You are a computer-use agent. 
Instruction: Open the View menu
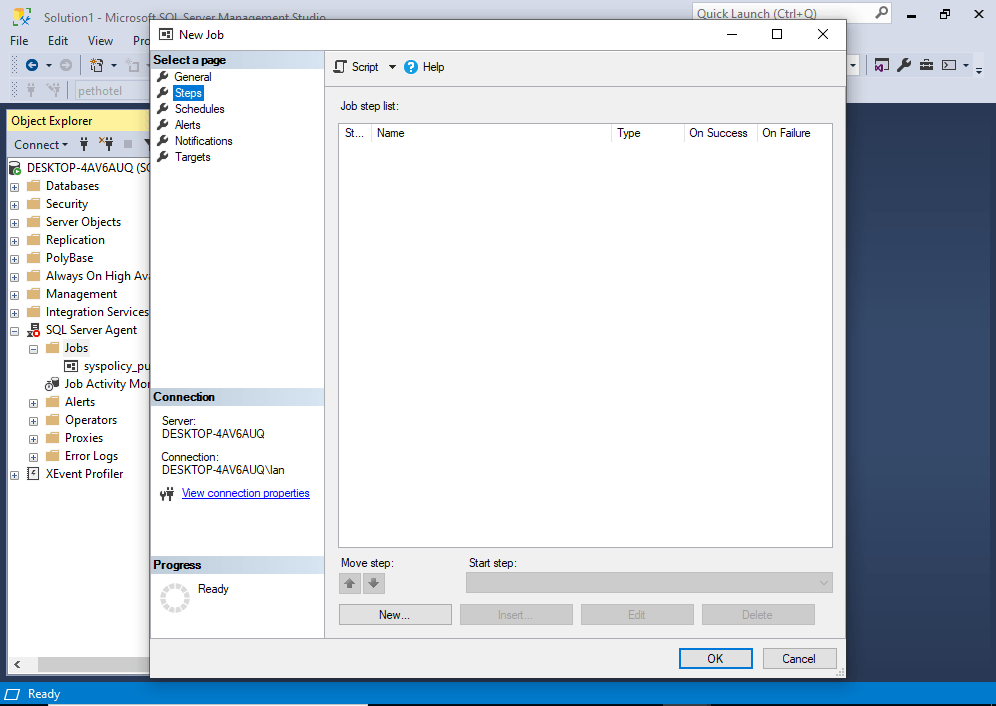[99, 41]
